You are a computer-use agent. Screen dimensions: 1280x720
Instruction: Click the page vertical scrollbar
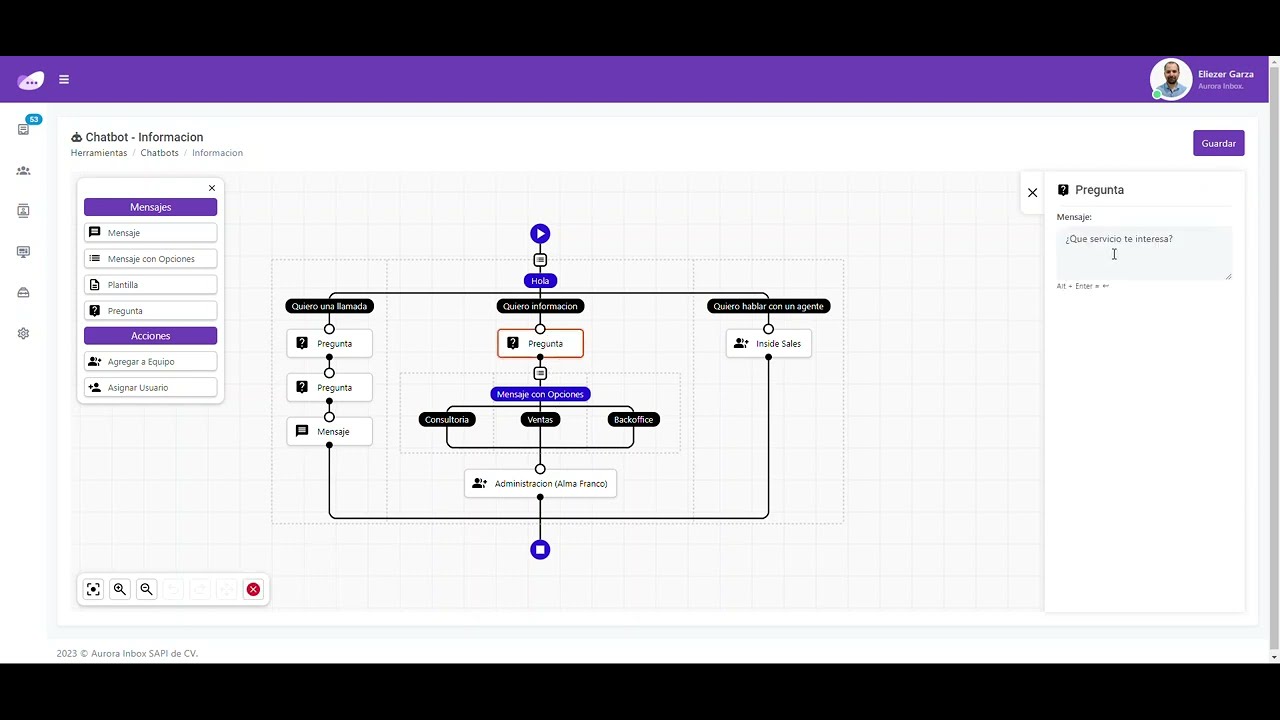[1273, 360]
